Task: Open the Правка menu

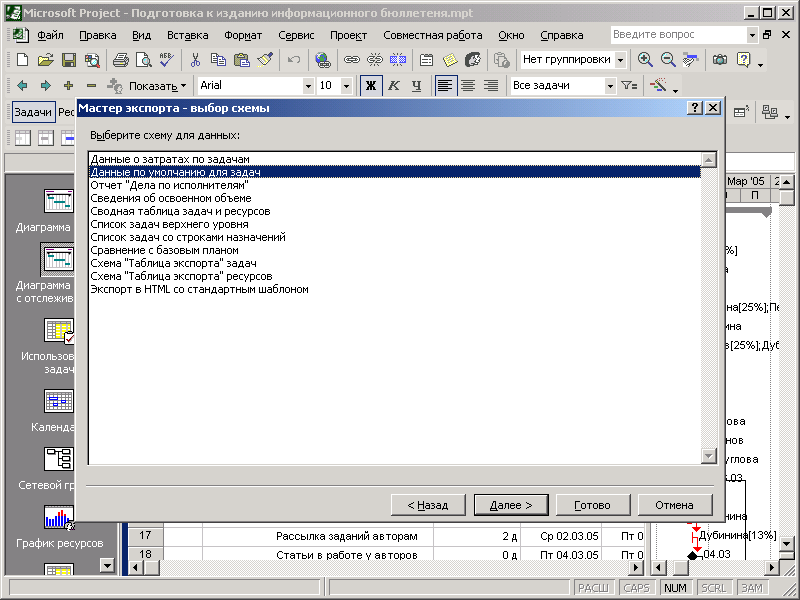Action: point(97,35)
